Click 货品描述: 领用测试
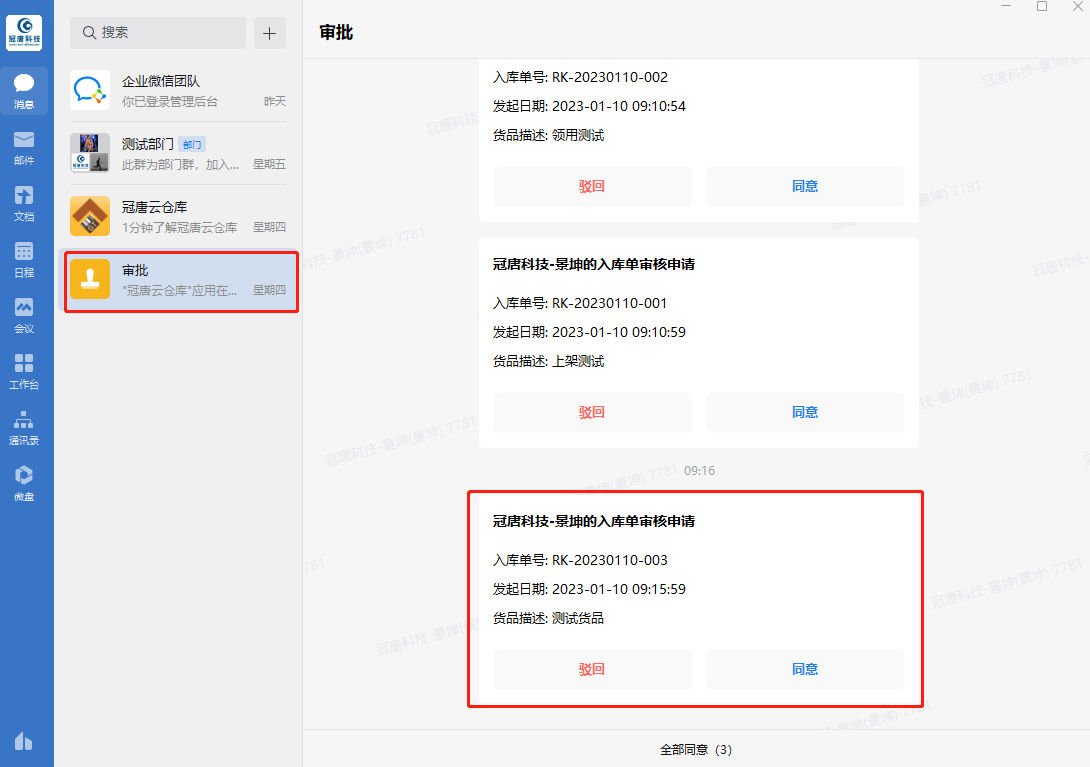The width and height of the screenshot is (1090, 767). [548, 136]
